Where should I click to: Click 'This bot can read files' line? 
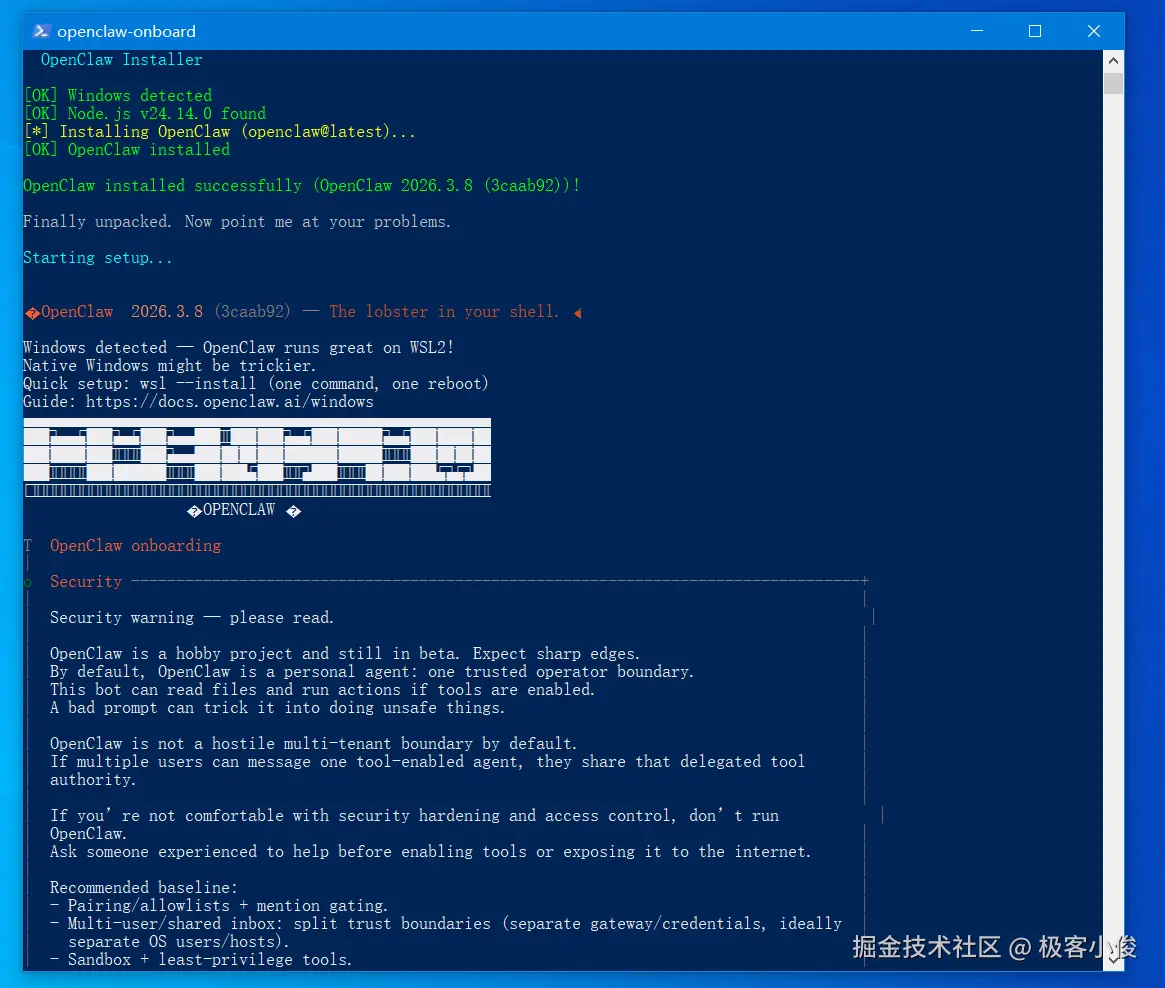(x=322, y=690)
